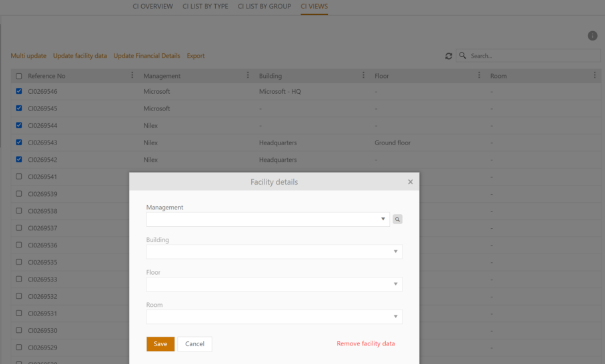605x364 pixels.
Task: Select the CI VIEWS tab
Action: (x=314, y=7)
